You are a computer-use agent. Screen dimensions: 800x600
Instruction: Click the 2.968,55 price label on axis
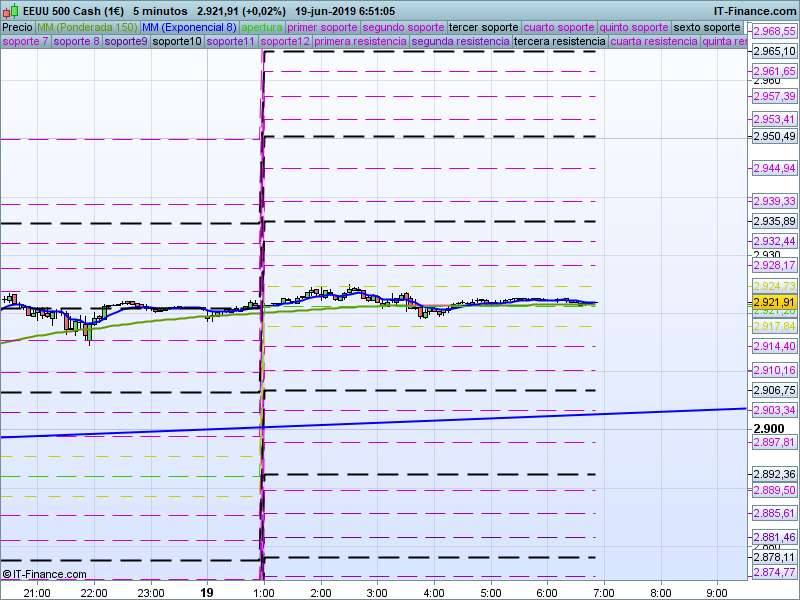[x=774, y=32]
